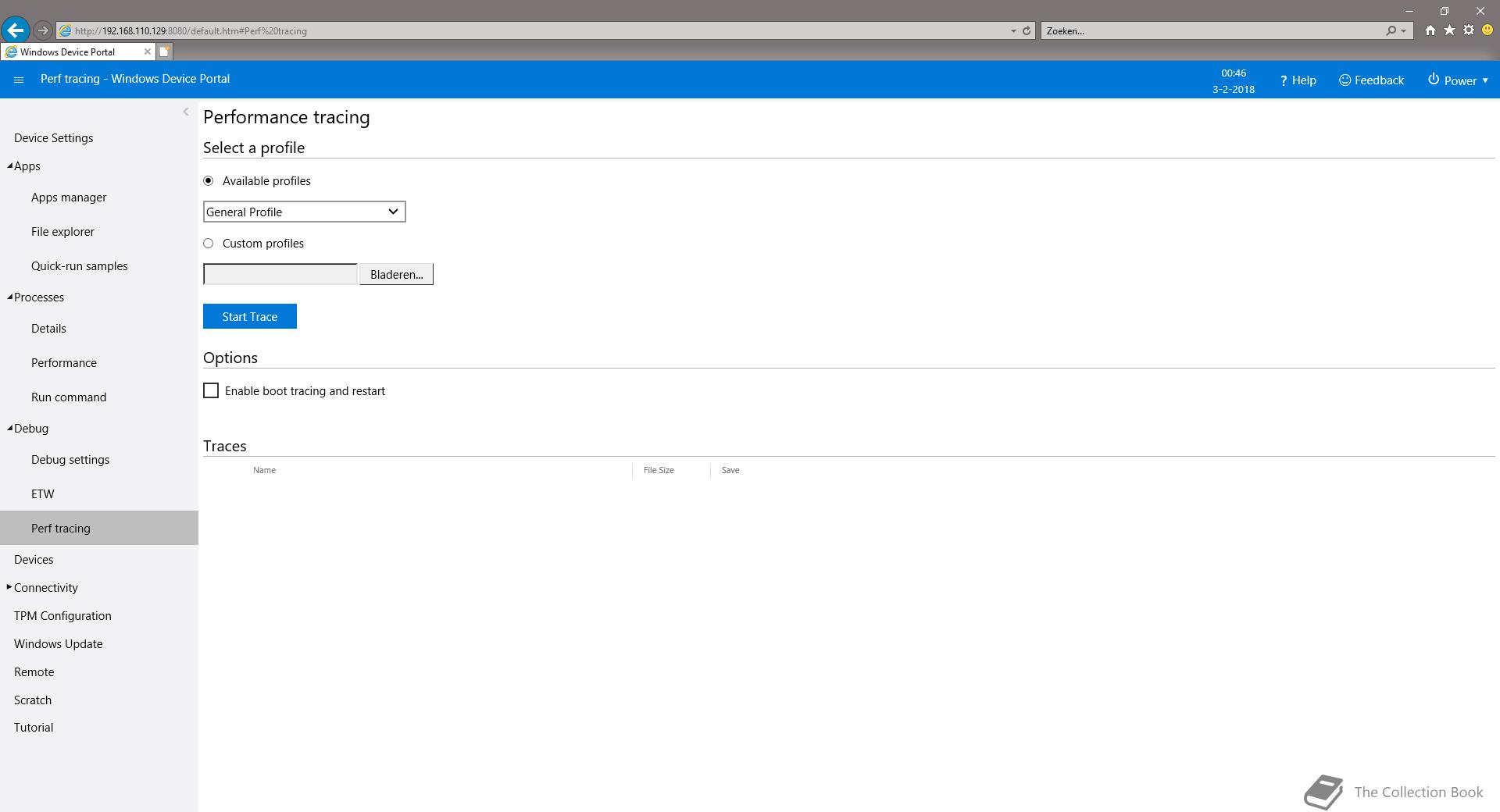The height and width of the screenshot is (812, 1500).
Task: Click the Name column header in Traces
Action: pos(264,470)
